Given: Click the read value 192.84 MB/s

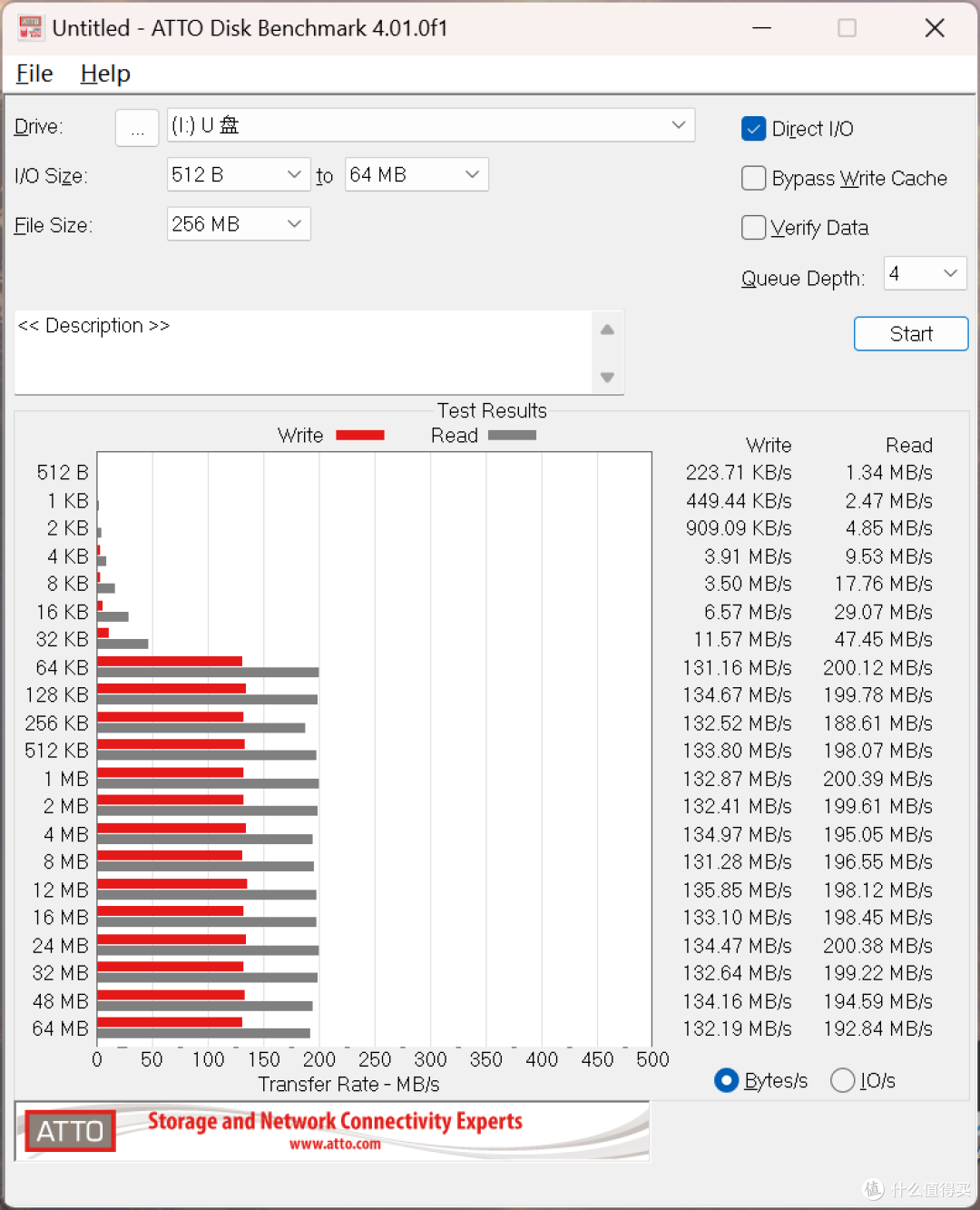Looking at the screenshot, I should 878,1028.
